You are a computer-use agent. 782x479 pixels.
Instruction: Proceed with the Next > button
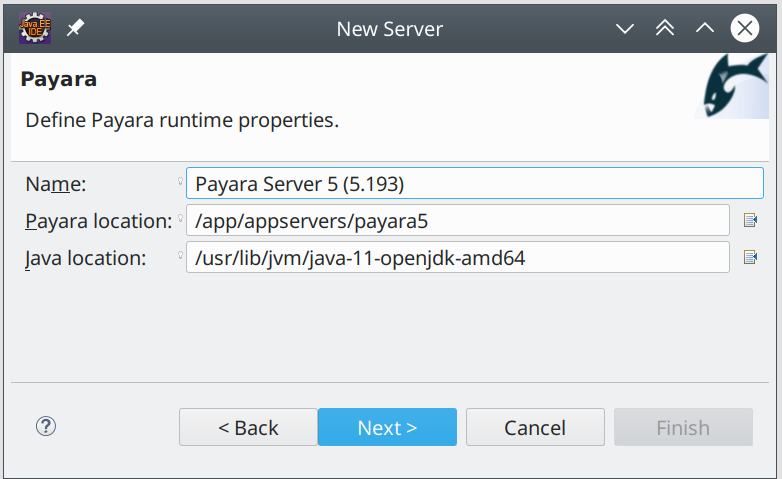[x=387, y=427]
